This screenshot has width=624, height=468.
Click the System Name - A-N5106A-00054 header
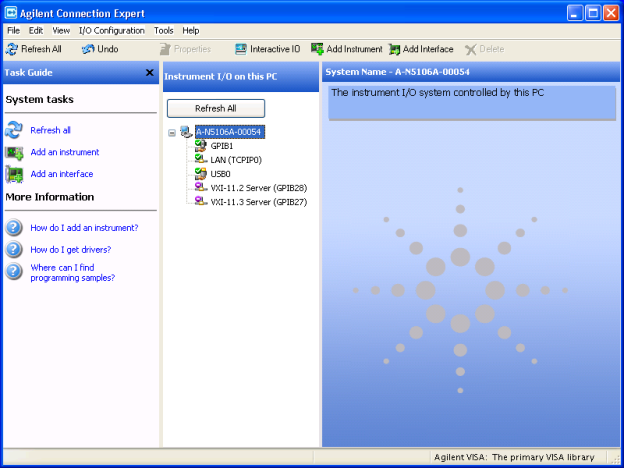click(x=398, y=72)
